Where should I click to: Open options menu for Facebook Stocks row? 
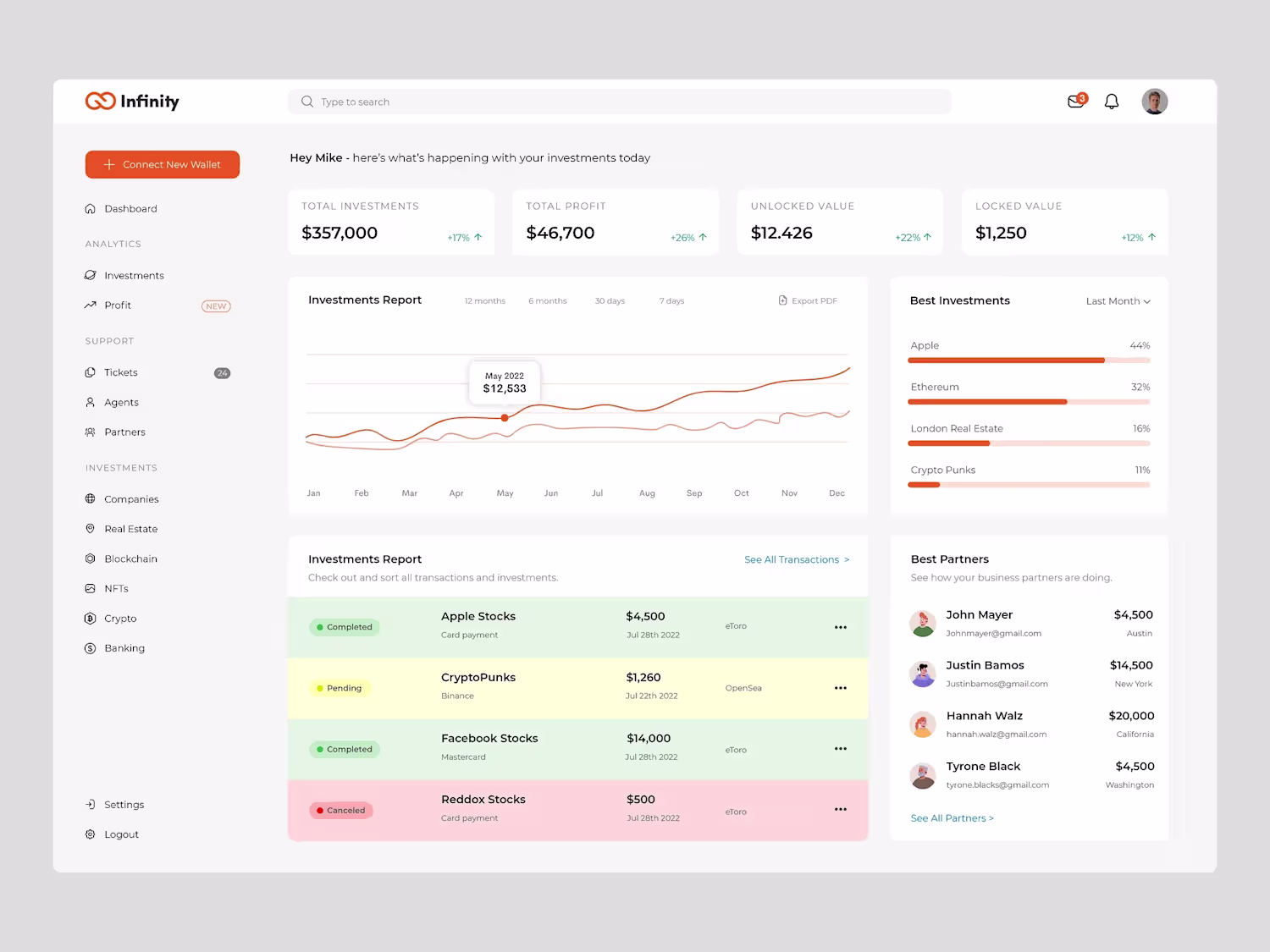coord(841,749)
